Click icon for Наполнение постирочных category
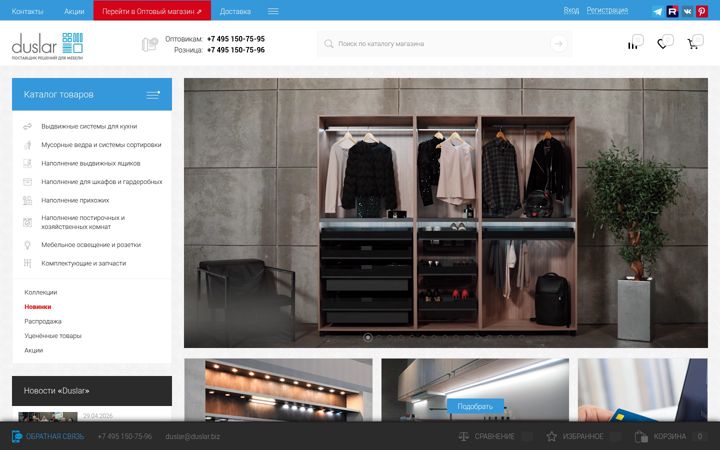This screenshot has height=450, width=720. (x=28, y=222)
